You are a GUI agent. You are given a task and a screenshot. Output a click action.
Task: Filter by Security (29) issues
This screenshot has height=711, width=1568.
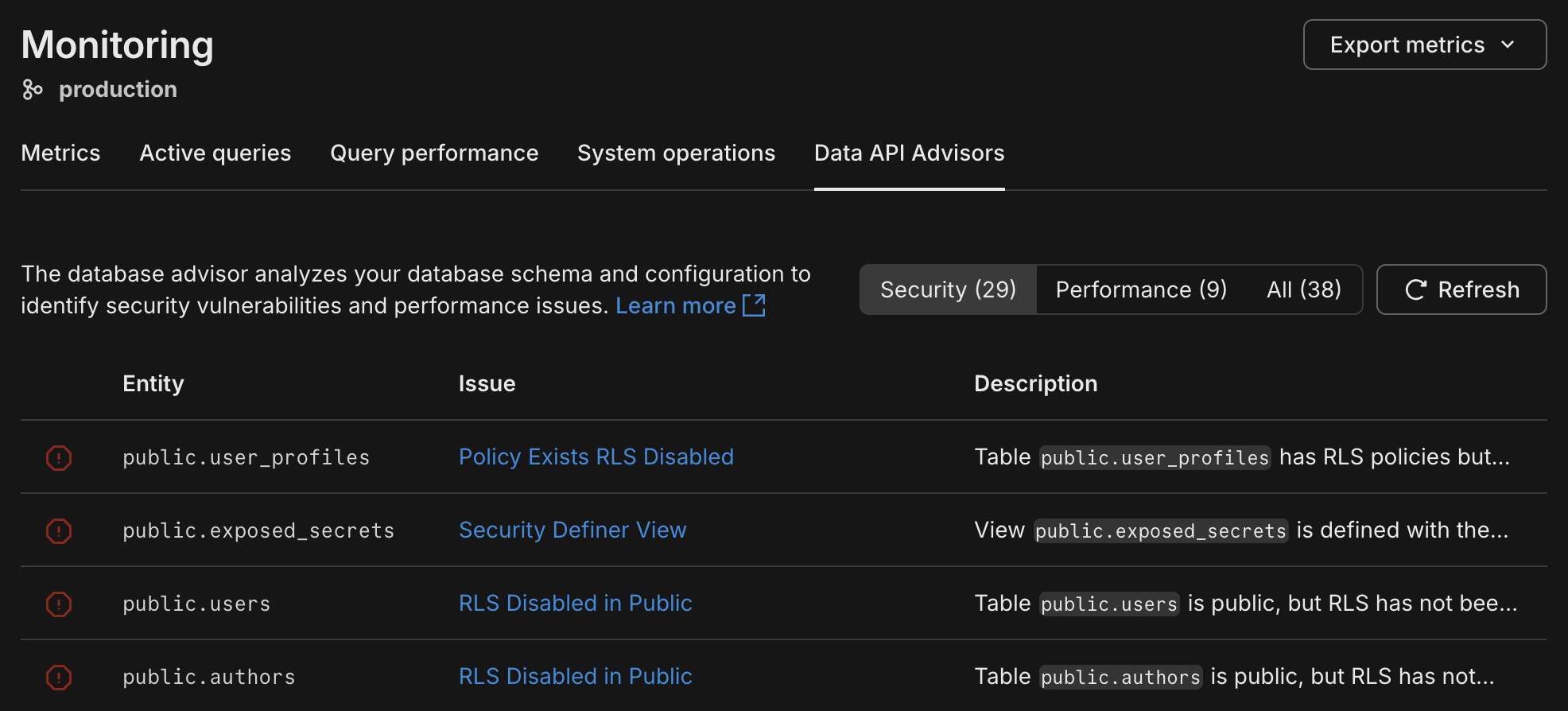949,289
